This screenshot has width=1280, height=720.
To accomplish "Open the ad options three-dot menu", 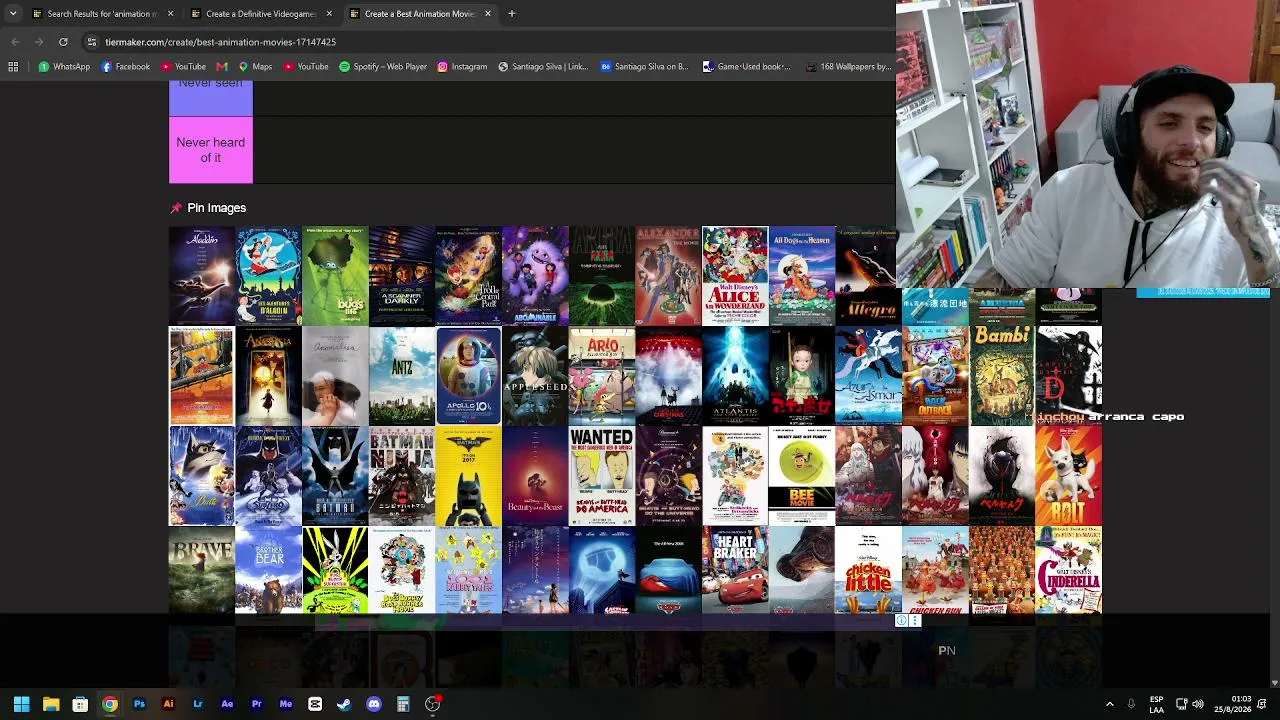I will 914,621.
